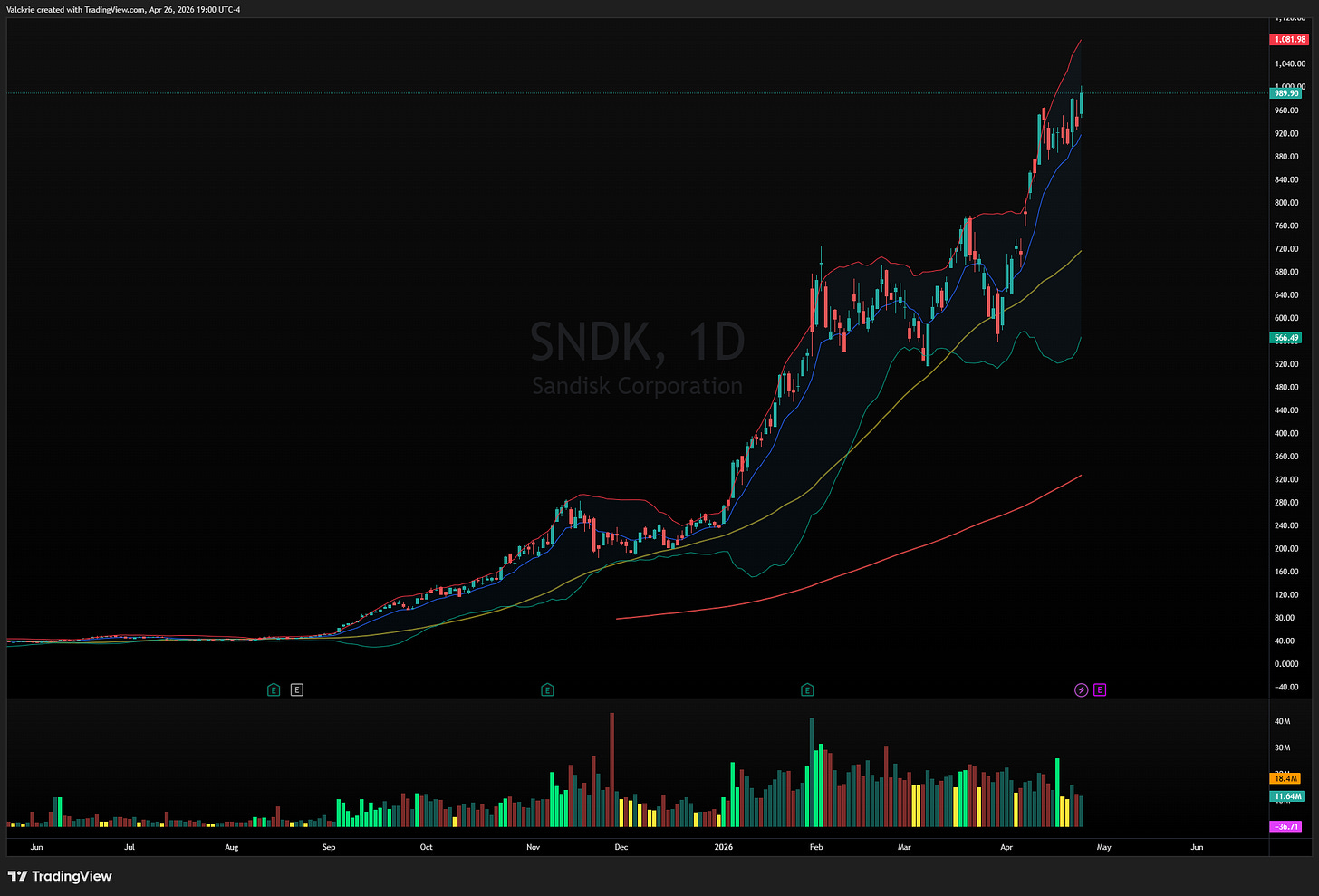1319x896 pixels.
Task: Click the 160.00 price axis tick
Action: 1286,573
